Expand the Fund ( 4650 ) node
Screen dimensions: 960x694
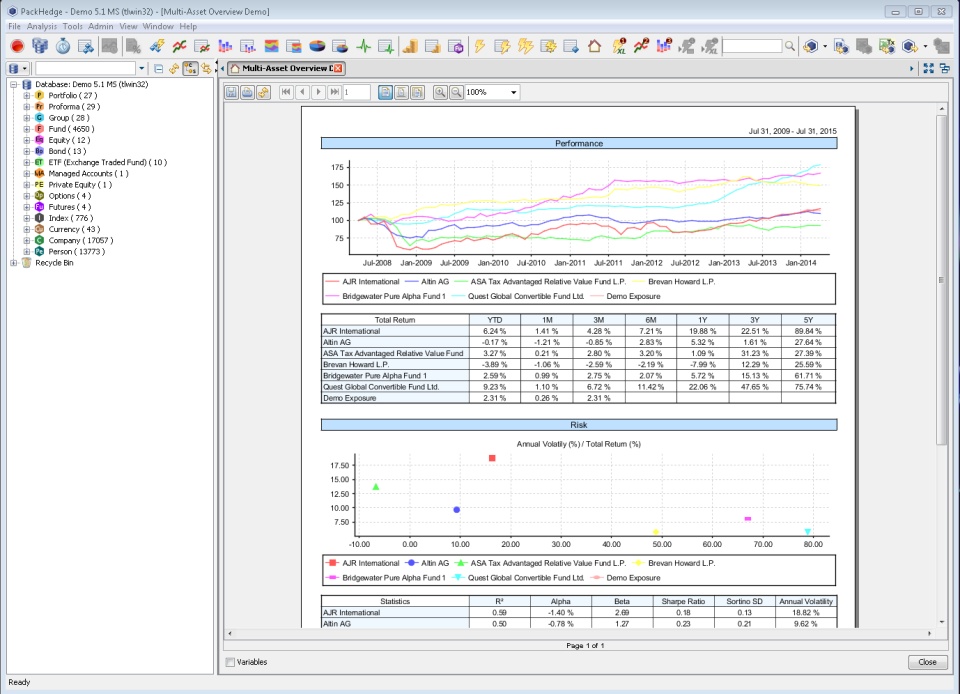click(26, 129)
